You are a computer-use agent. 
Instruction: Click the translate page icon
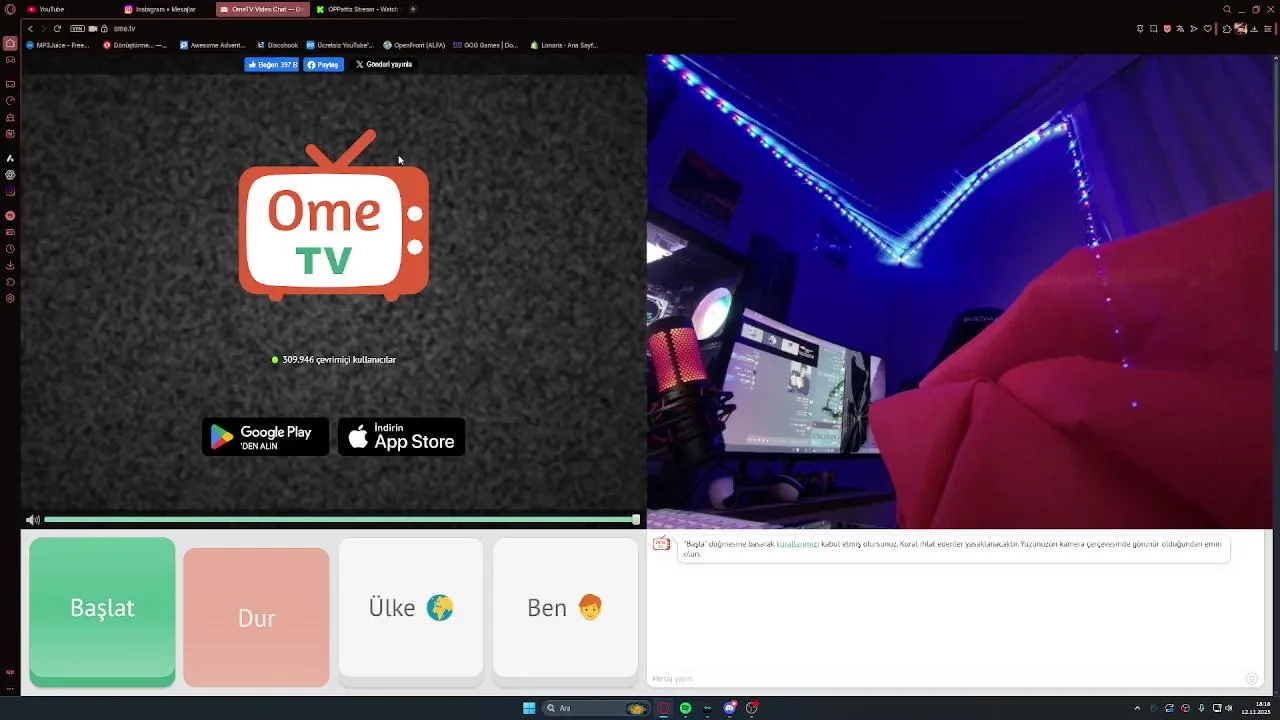point(1180,29)
